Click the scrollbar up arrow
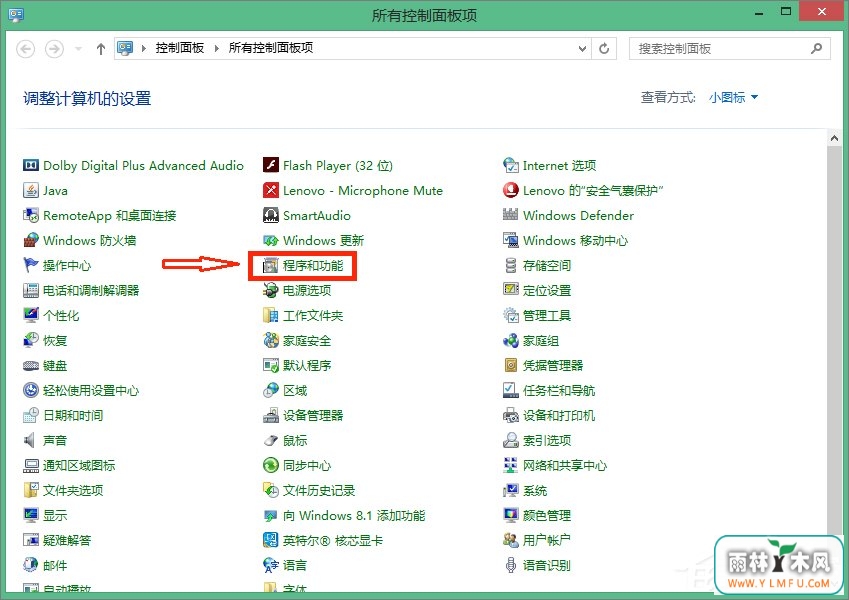 tap(834, 138)
